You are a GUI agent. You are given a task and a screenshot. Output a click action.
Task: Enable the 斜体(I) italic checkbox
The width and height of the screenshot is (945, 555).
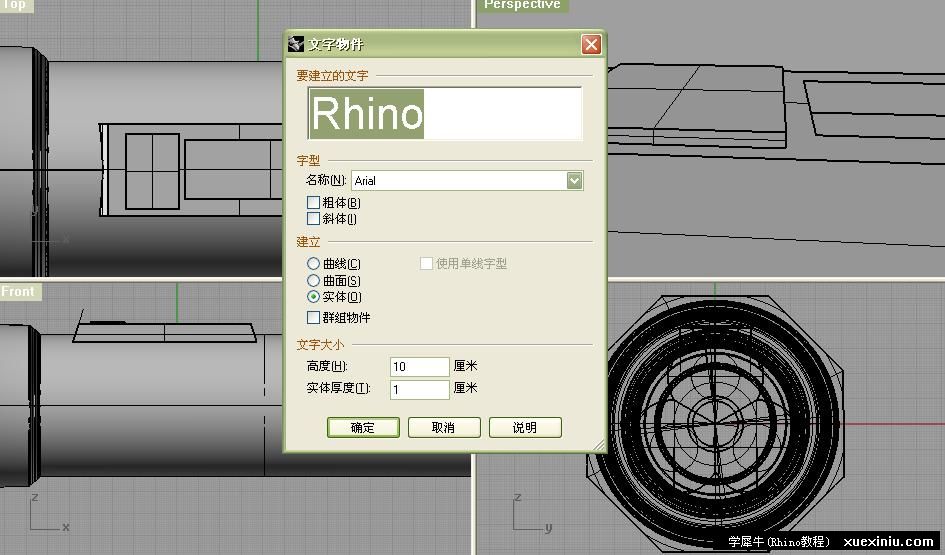click(x=313, y=218)
